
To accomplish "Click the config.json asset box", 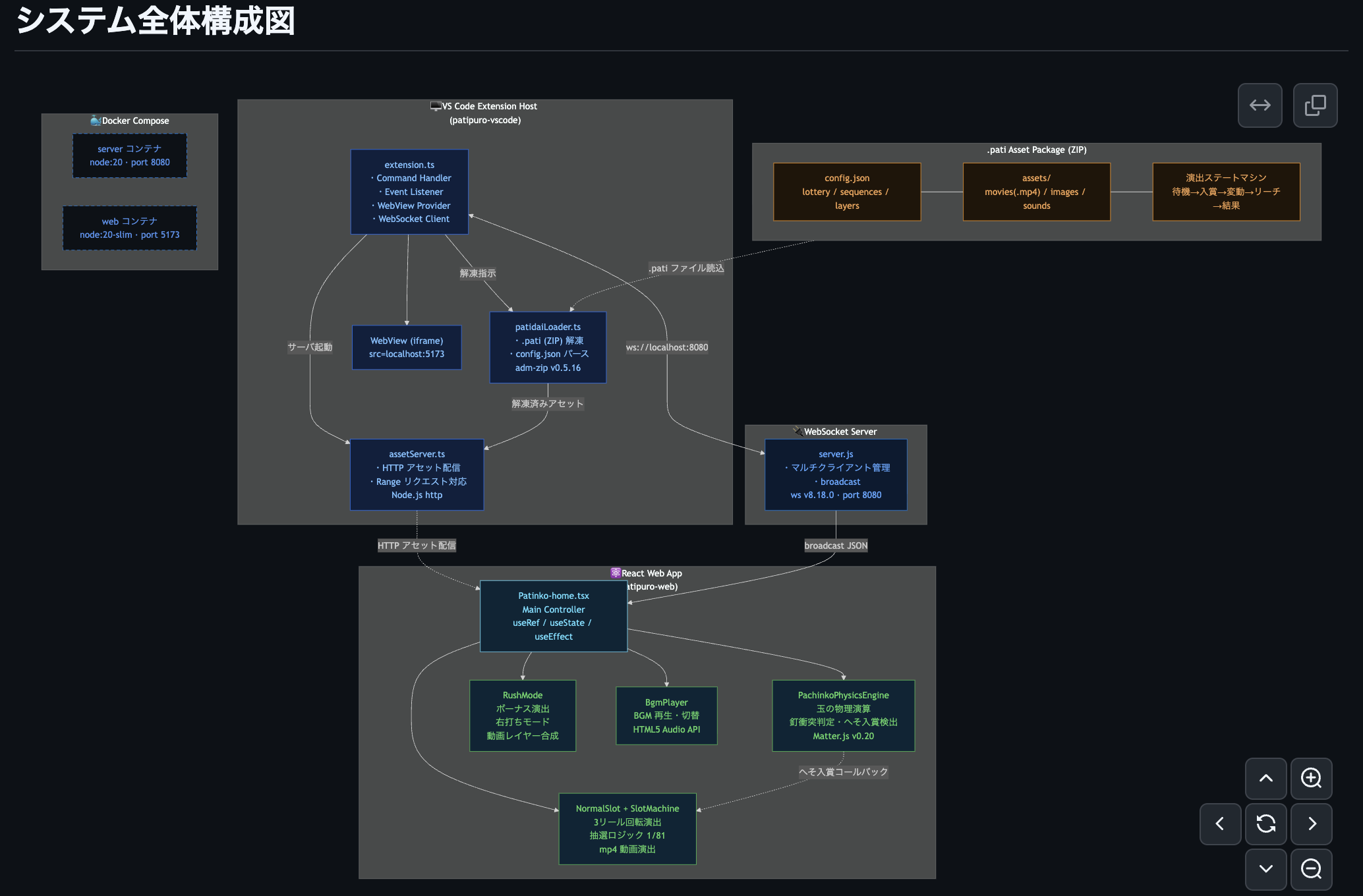I will [x=846, y=192].
